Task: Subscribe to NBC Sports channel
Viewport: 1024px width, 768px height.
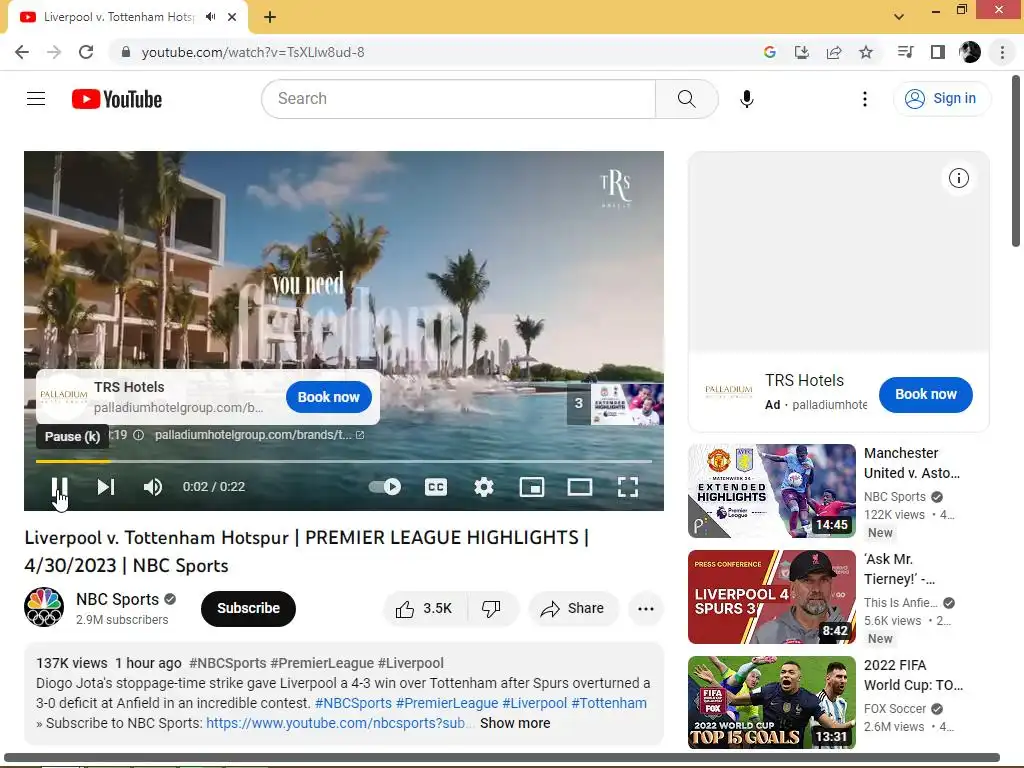Action: click(248, 608)
